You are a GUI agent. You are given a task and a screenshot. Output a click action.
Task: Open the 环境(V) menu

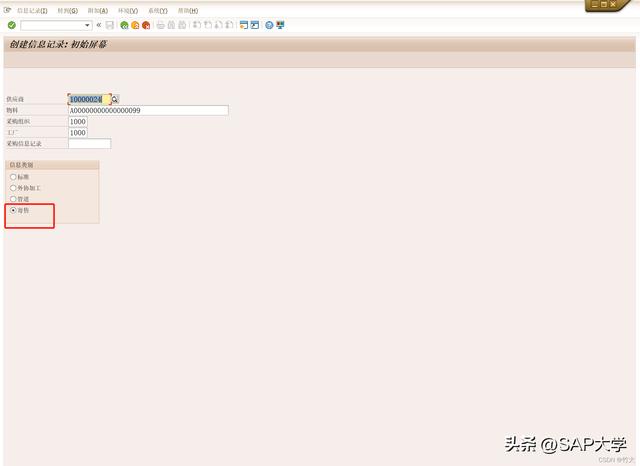(x=128, y=11)
